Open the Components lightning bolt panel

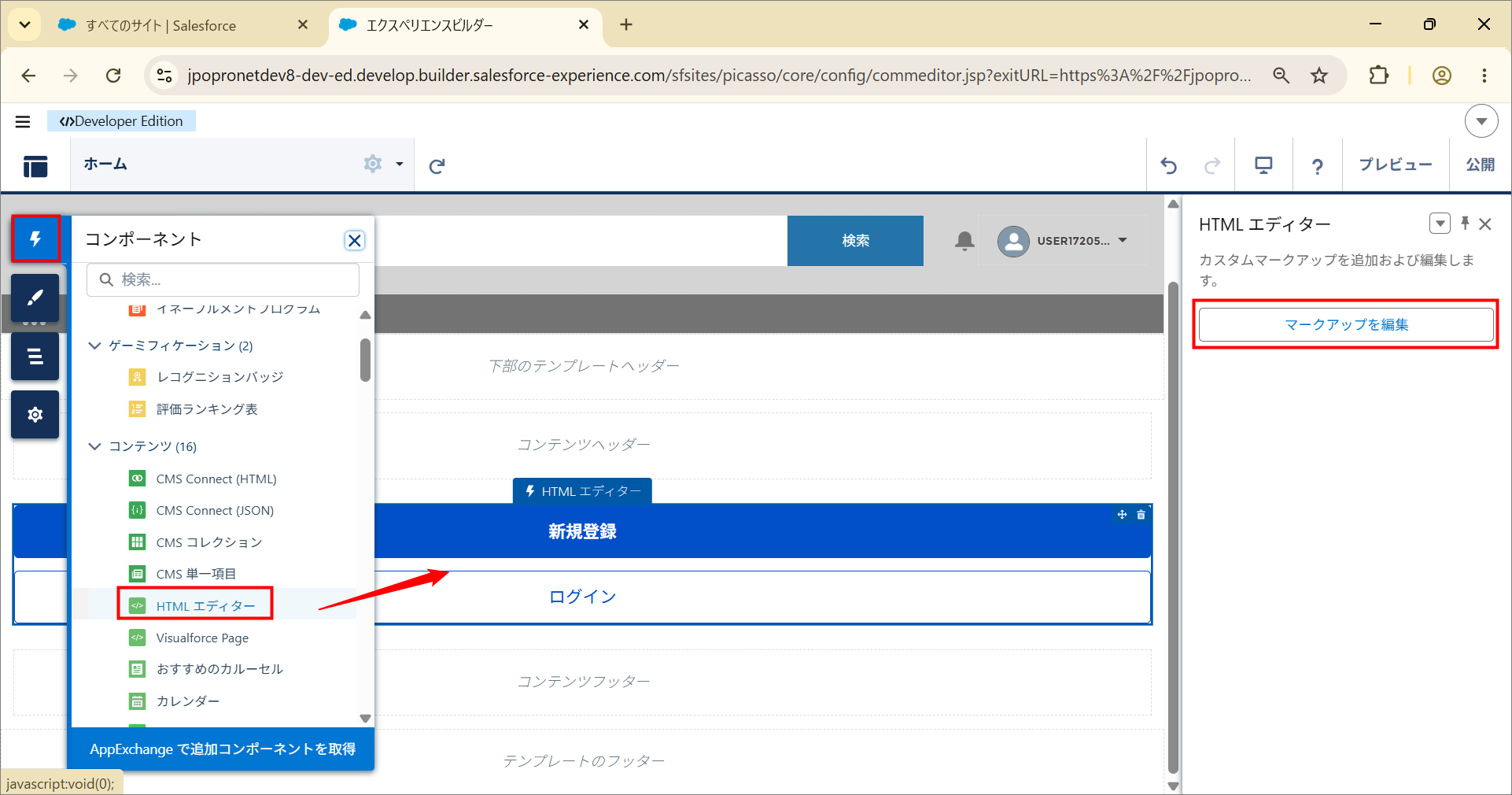point(35,238)
